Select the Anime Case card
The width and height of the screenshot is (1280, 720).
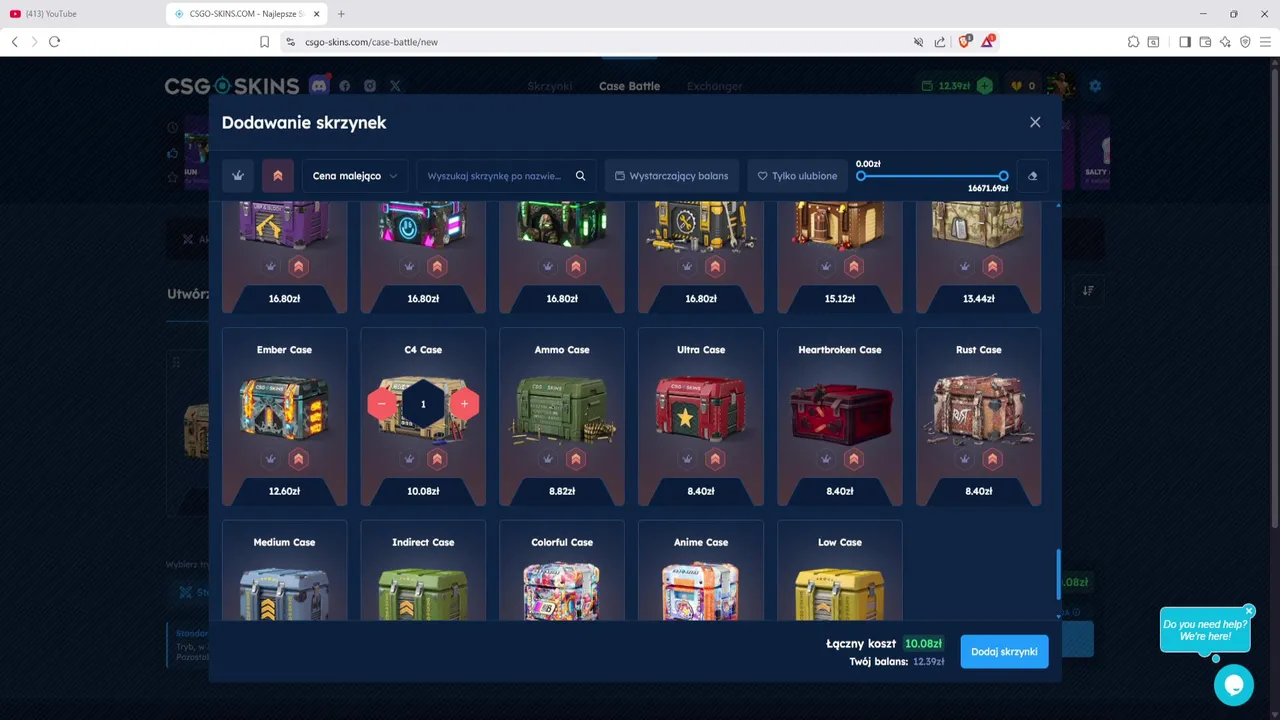pos(701,570)
